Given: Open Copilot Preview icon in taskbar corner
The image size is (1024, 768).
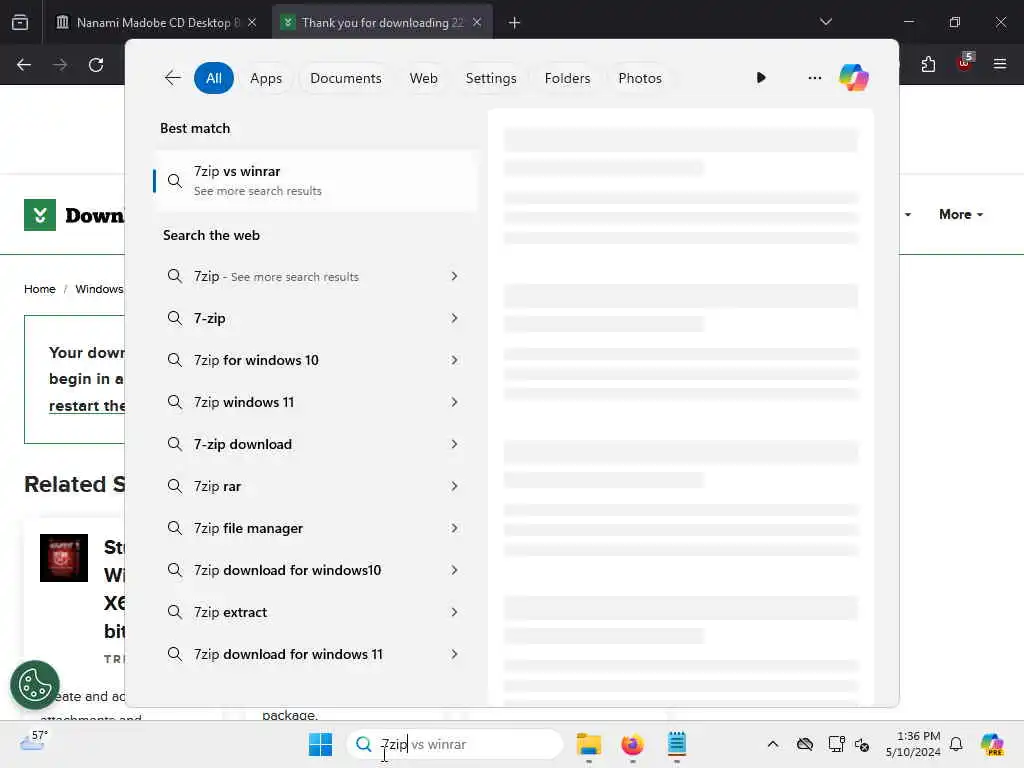Looking at the screenshot, I should [x=992, y=744].
